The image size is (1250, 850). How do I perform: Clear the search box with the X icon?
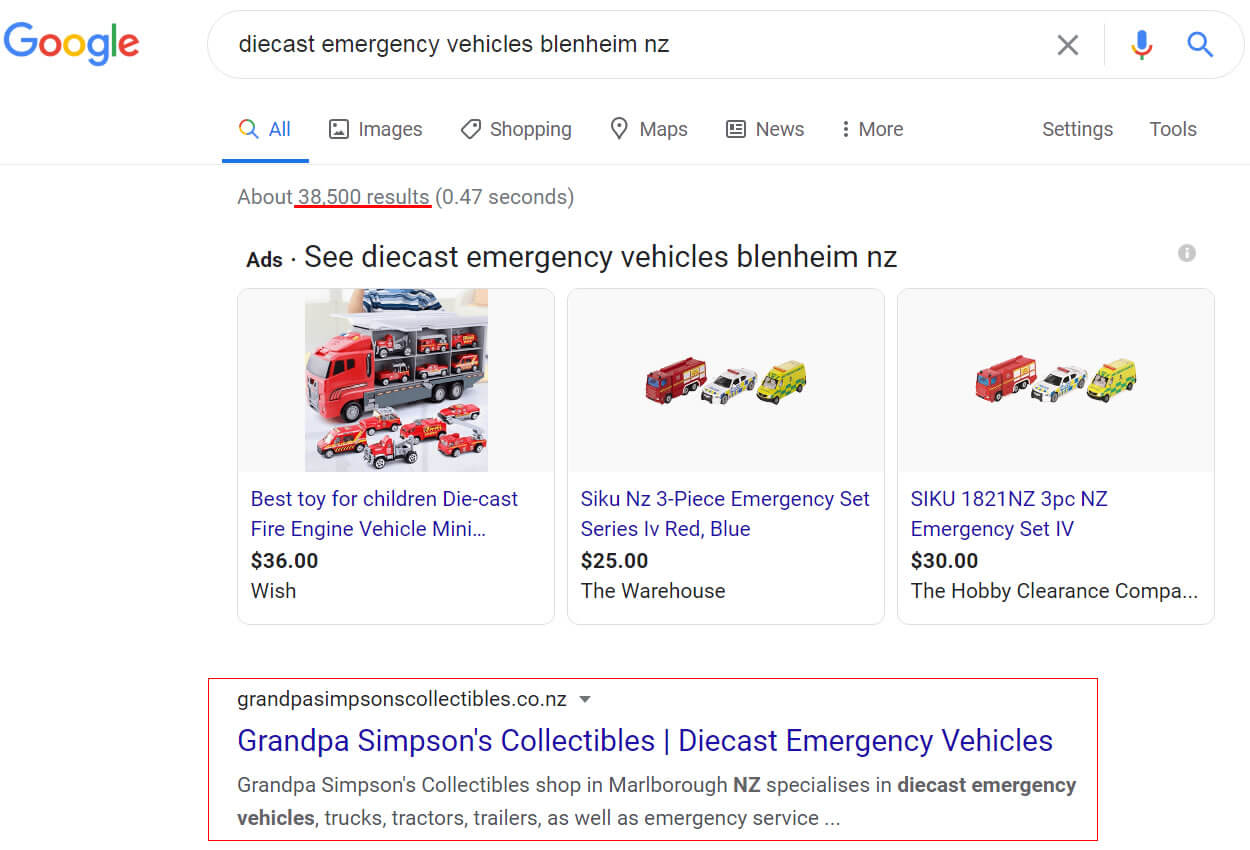coord(1068,44)
